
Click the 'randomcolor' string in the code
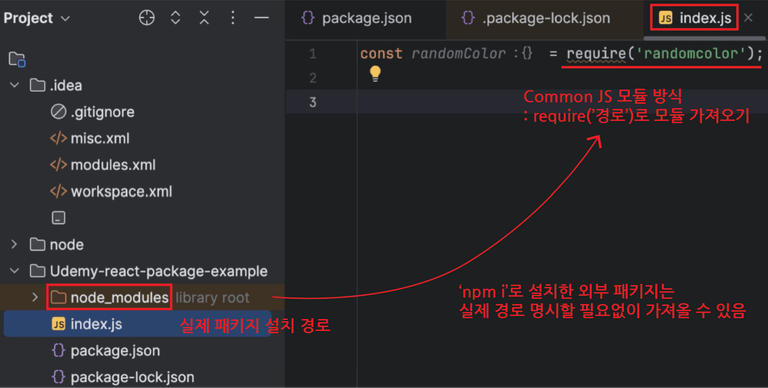pyautogui.click(x=691, y=53)
